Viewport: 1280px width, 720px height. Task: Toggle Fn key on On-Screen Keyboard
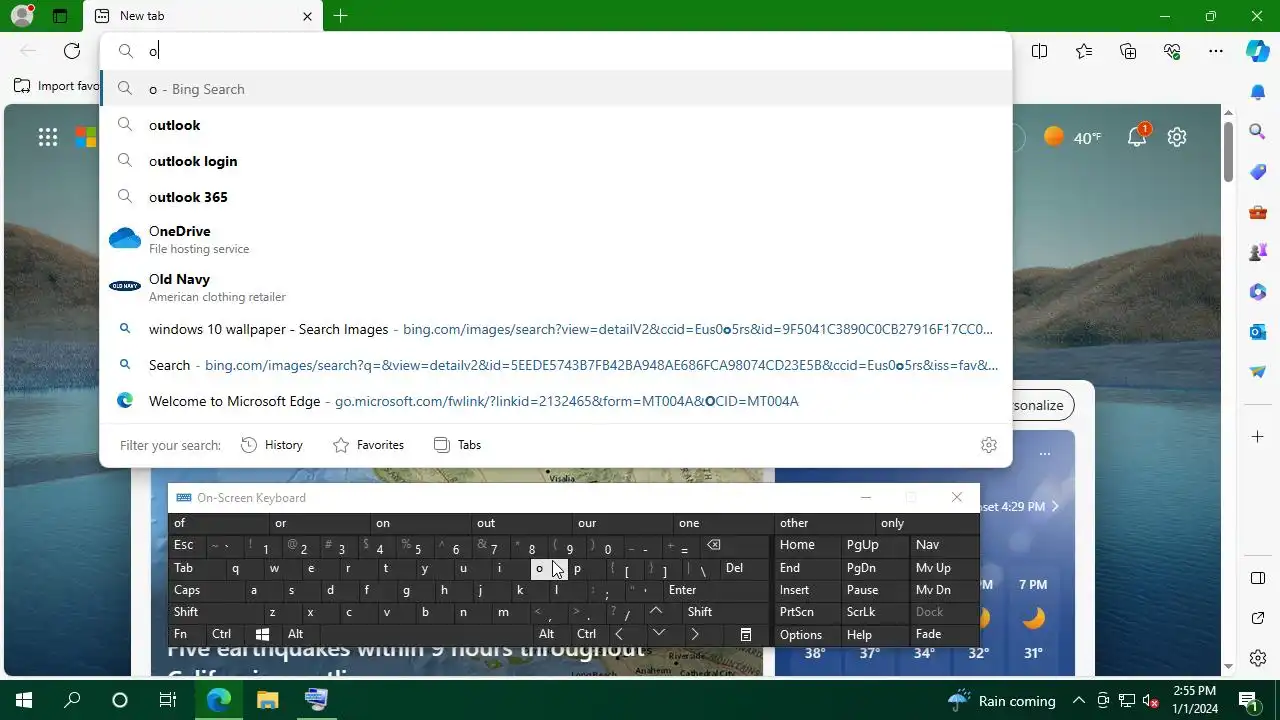pyautogui.click(x=187, y=634)
